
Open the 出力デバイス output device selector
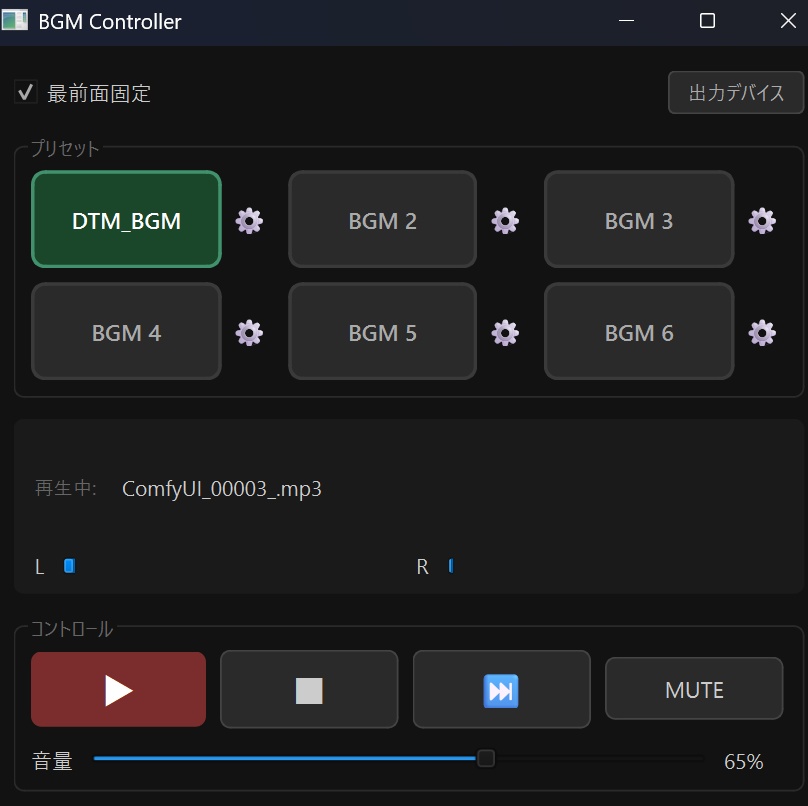[x=736, y=93]
